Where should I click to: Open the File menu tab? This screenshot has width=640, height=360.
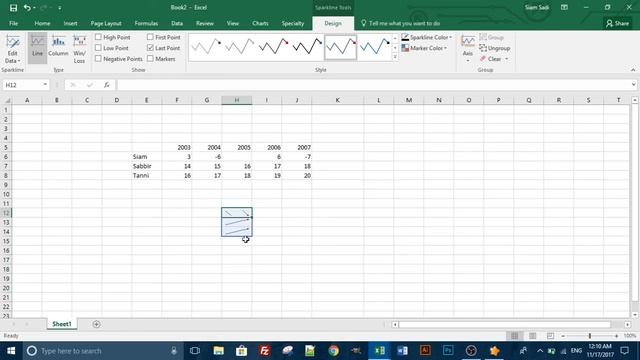click(x=13, y=23)
